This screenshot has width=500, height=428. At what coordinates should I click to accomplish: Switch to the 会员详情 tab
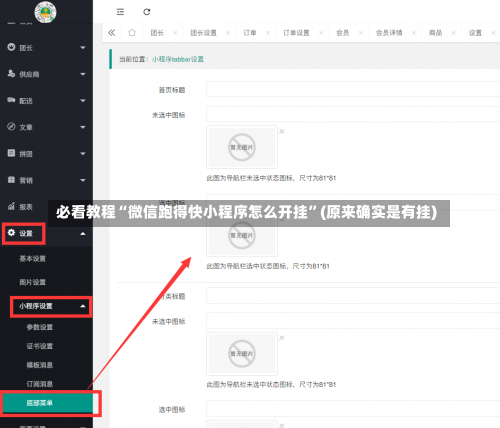click(389, 33)
